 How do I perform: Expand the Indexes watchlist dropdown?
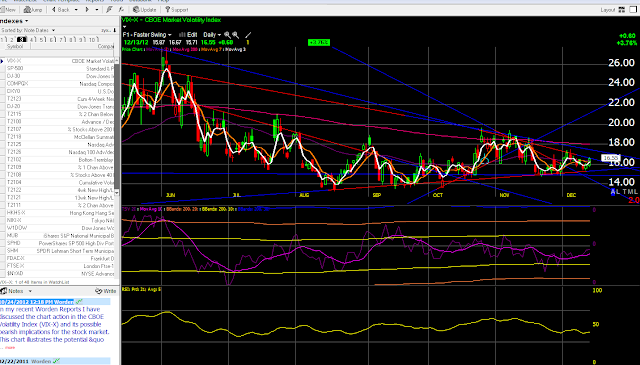click(27, 21)
